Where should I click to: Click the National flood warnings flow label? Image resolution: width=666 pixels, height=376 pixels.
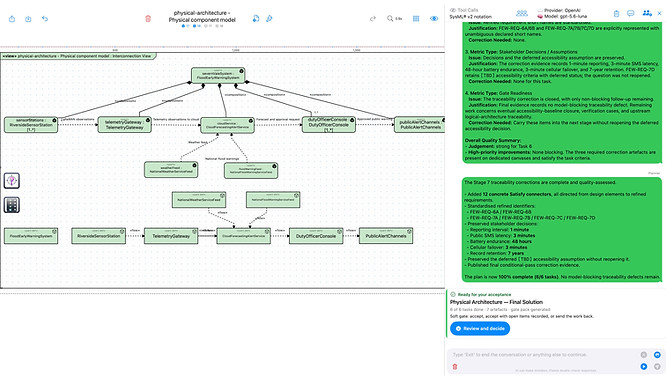(x=222, y=159)
